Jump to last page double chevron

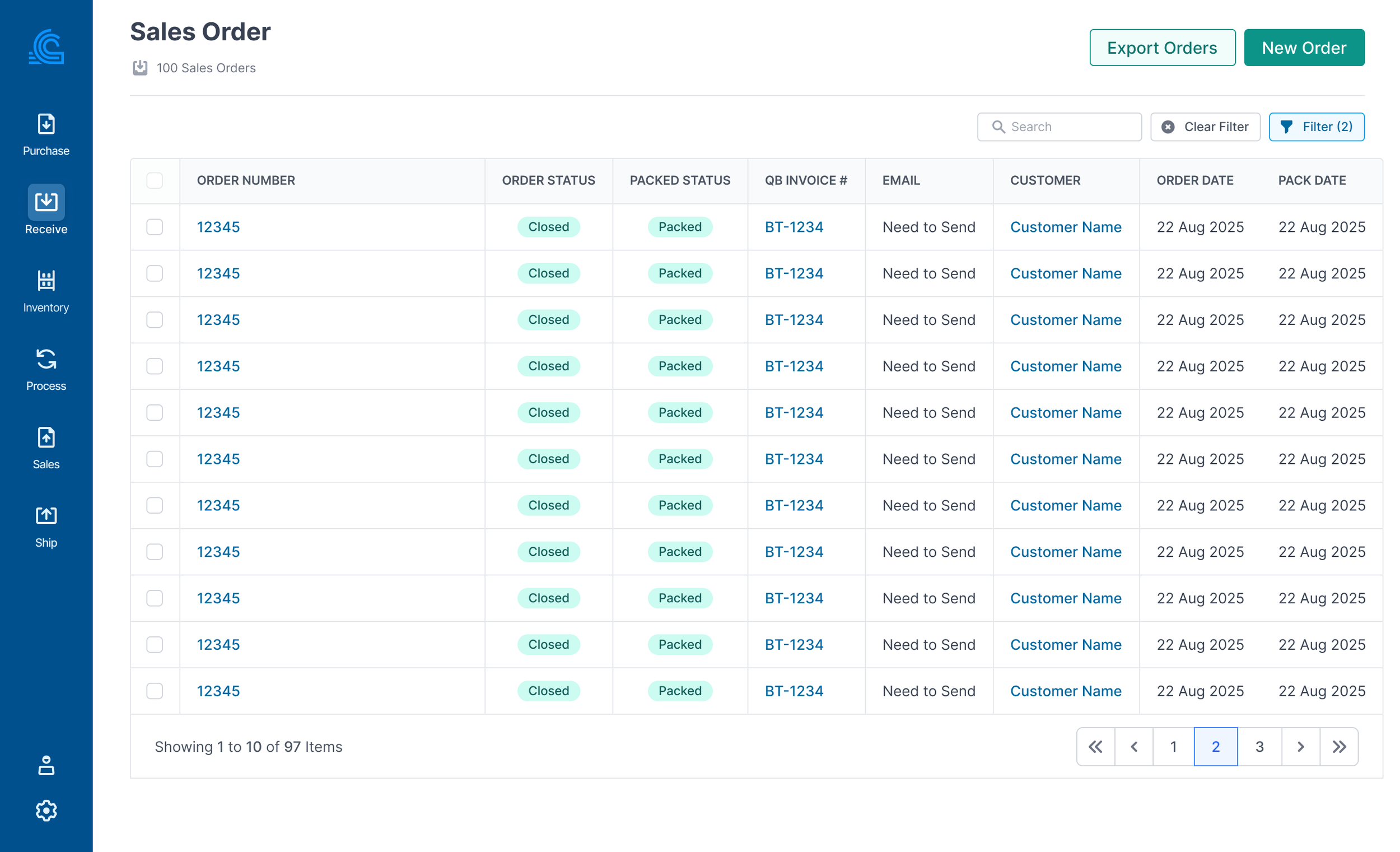click(1338, 746)
